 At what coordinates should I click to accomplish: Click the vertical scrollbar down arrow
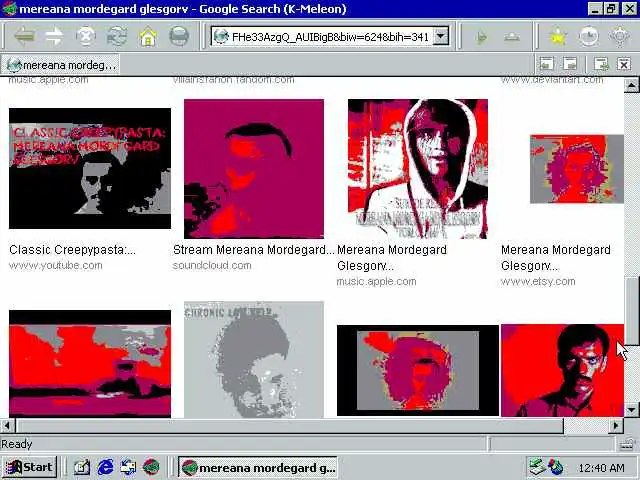pos(631,409)
